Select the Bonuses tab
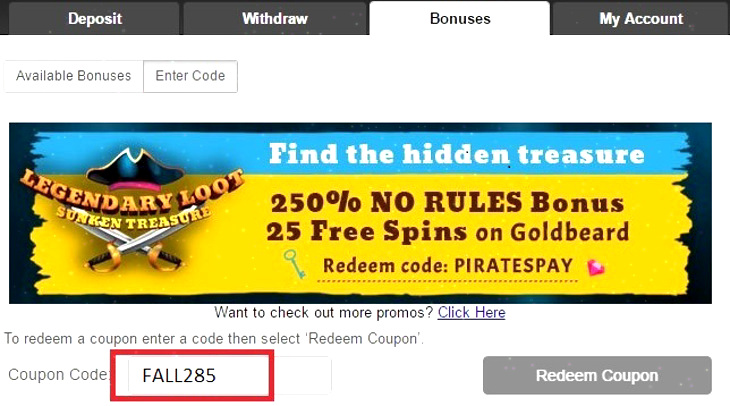The height and width of the screenshot is (406, 730). [460, 18]
